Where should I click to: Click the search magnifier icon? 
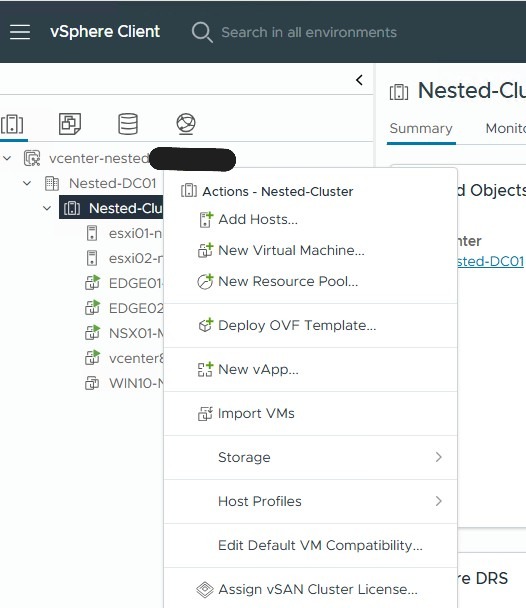[x=202, y=32]
